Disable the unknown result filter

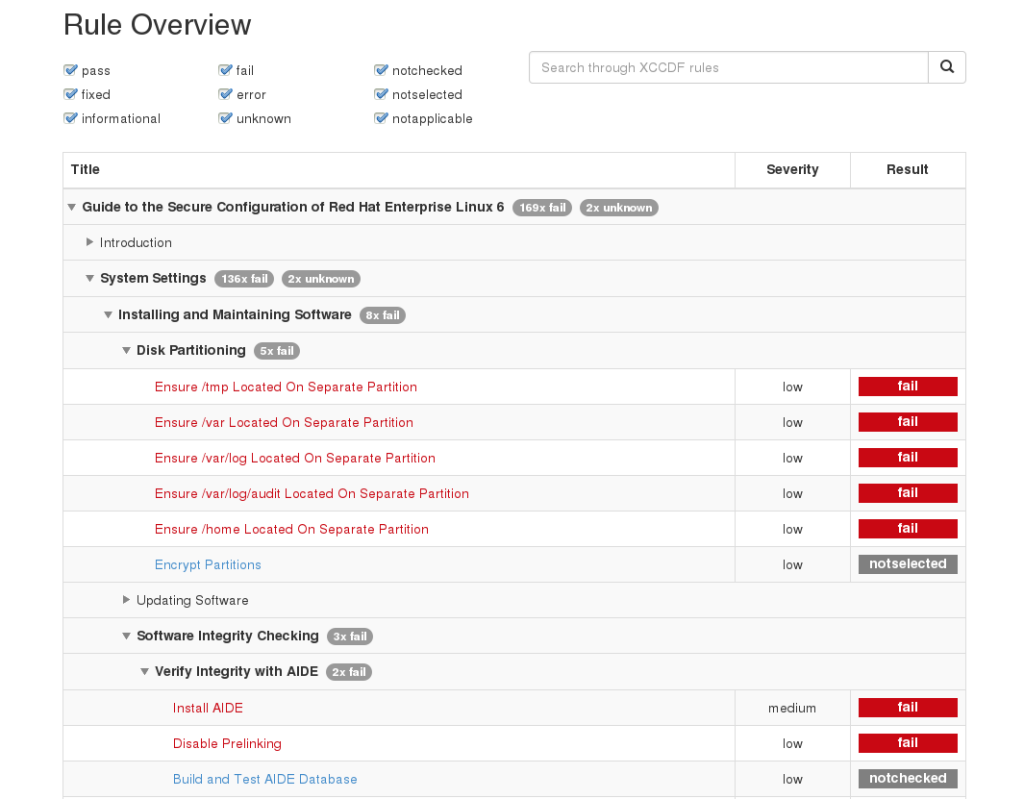(x=225, y=118)
